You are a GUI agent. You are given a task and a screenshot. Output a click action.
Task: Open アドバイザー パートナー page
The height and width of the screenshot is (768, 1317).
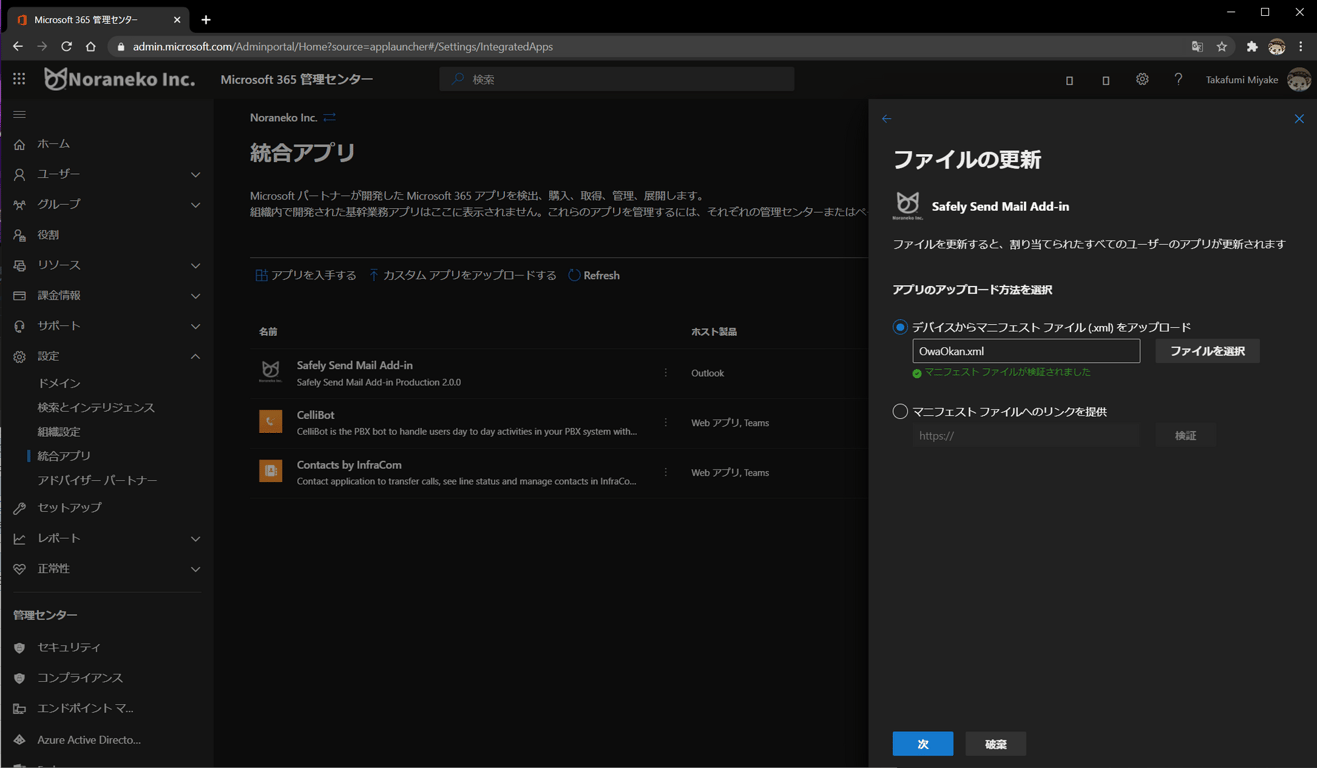pyautogui.click(x=97, y=480)
